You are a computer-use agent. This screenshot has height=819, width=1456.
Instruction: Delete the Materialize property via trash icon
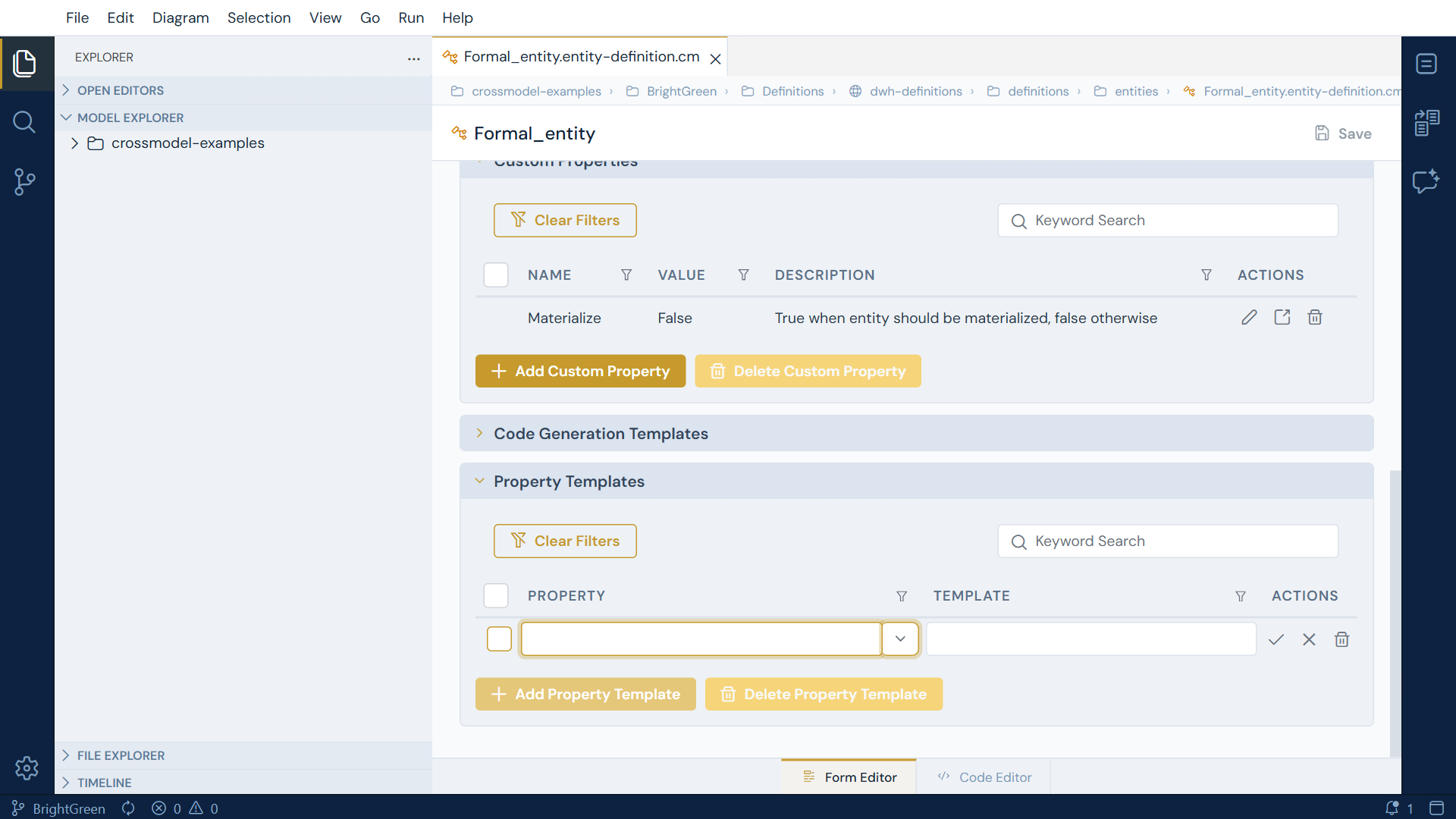pyautogui.click(x=1315, y=318)
